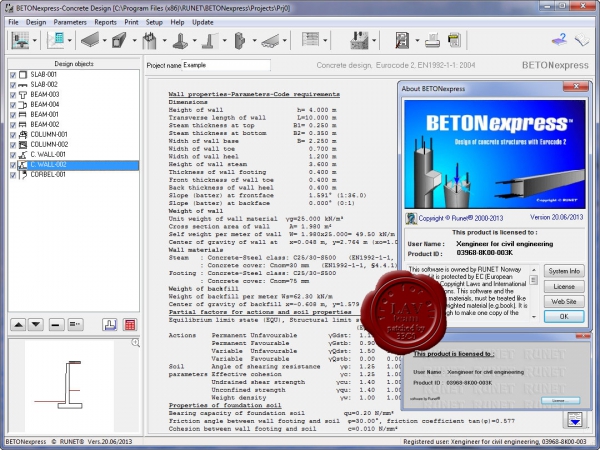
Task: Select the ribbed slab section toolbar icon
Action: coord(271,41)
